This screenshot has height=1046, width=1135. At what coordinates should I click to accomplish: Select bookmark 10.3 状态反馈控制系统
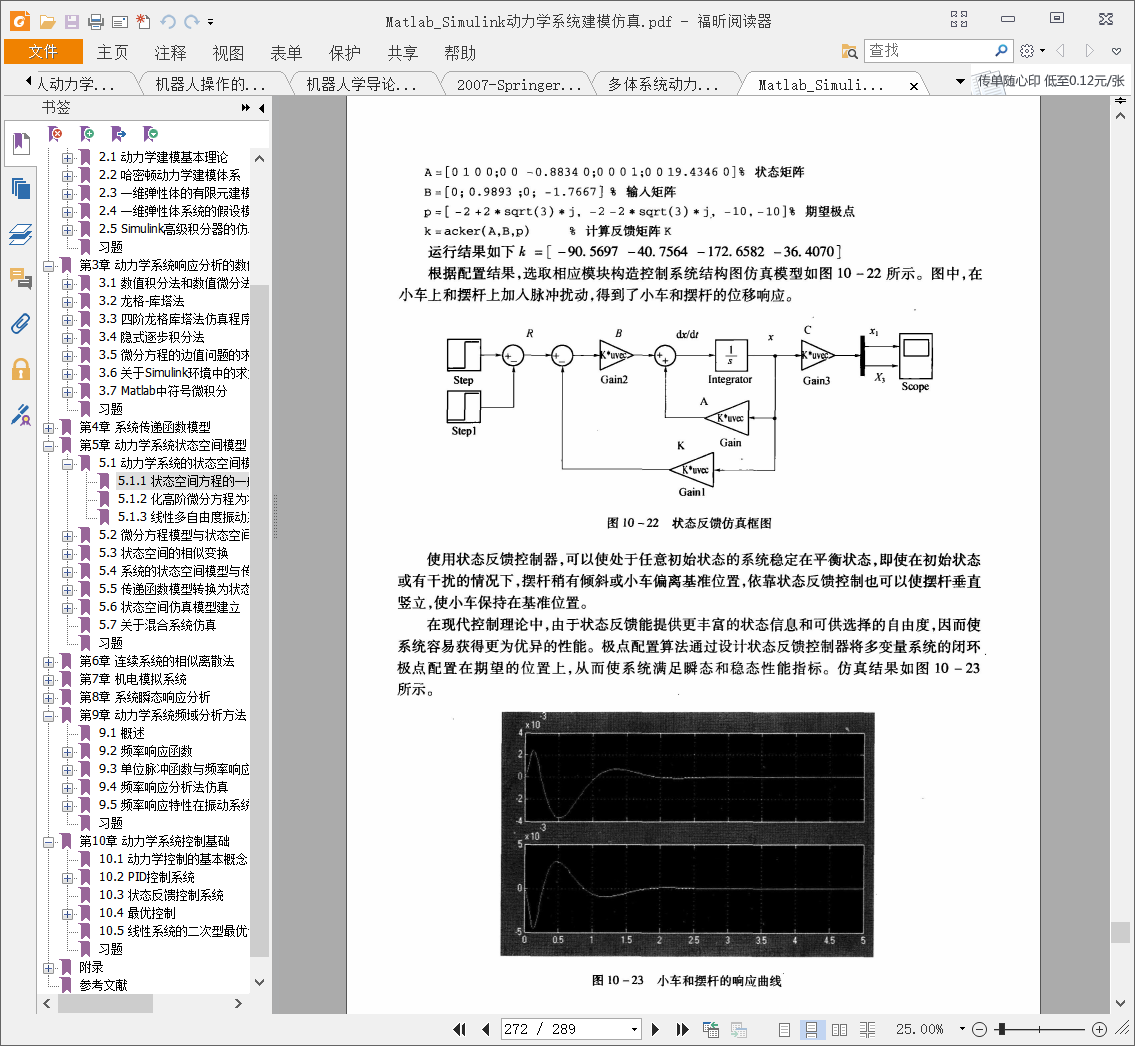point(161,895)
